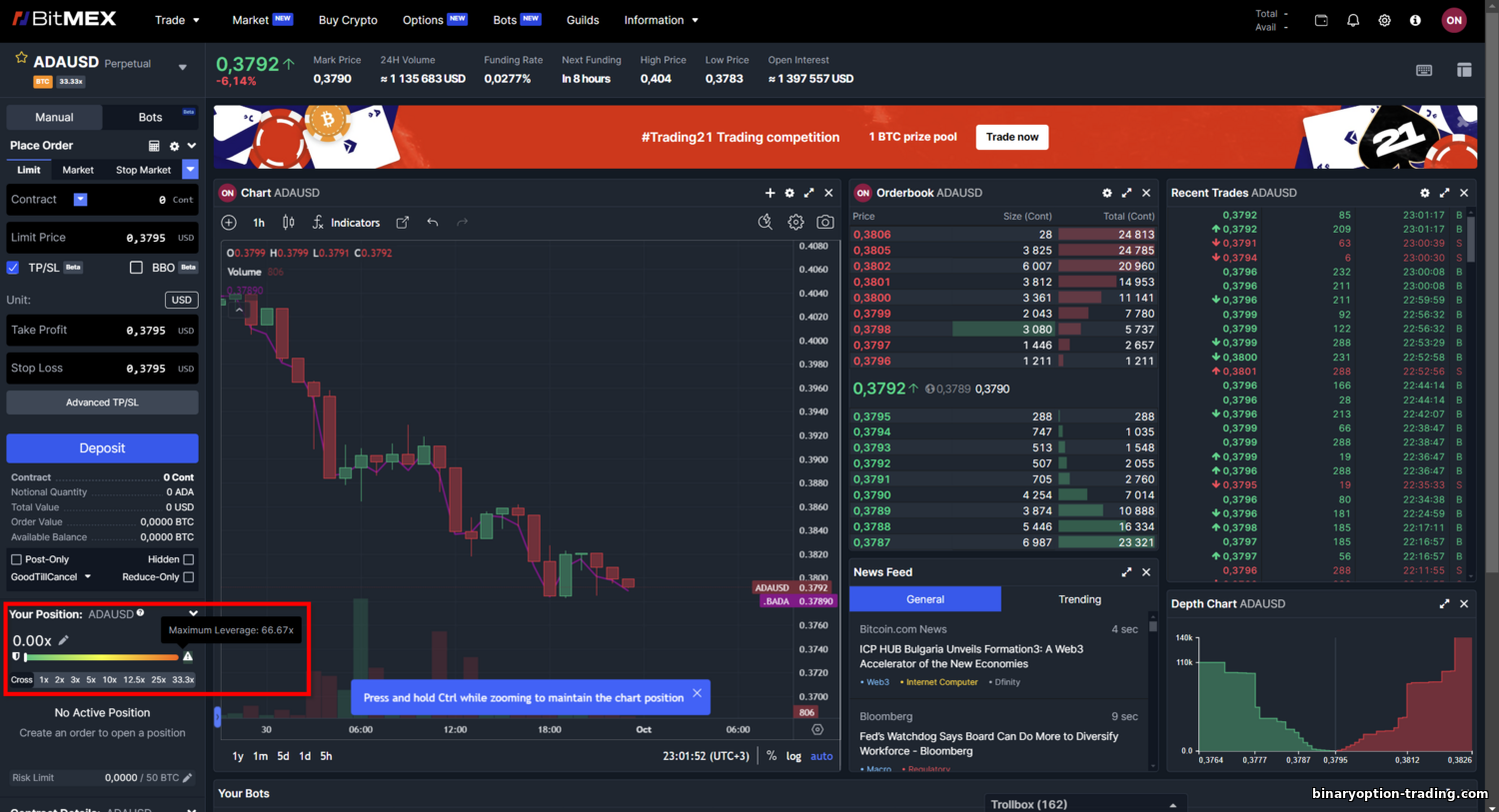Enable the Post-Only checkbox

click(16, 559)
